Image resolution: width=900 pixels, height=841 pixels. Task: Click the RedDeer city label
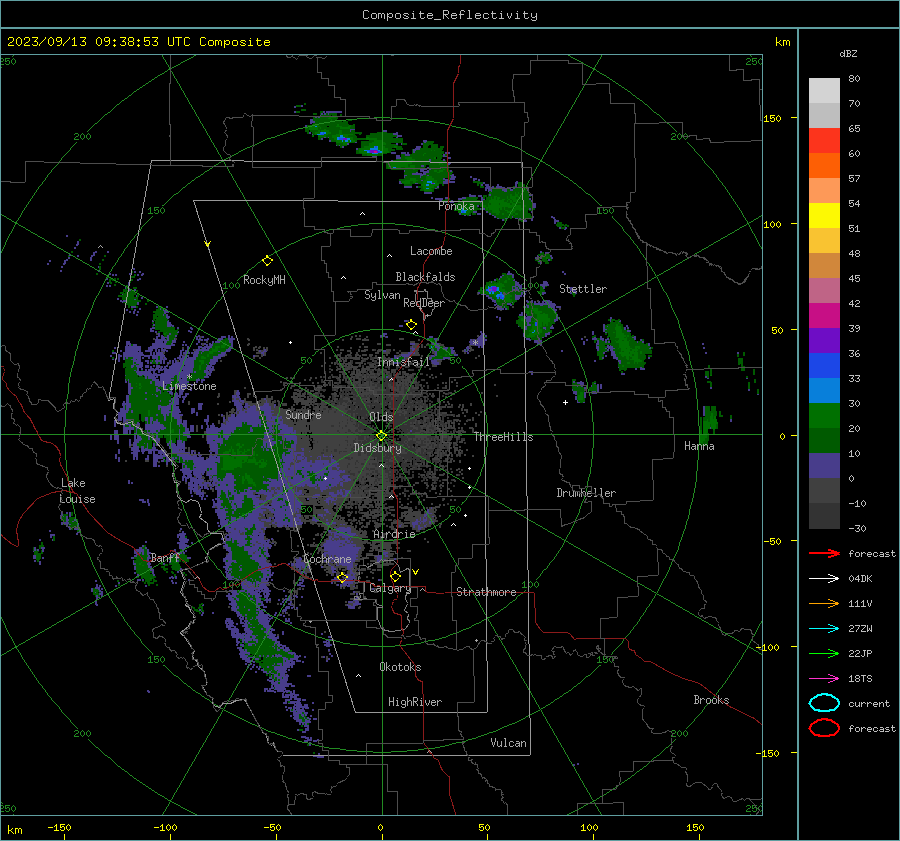pyautogui.click(x=424, y=303)
